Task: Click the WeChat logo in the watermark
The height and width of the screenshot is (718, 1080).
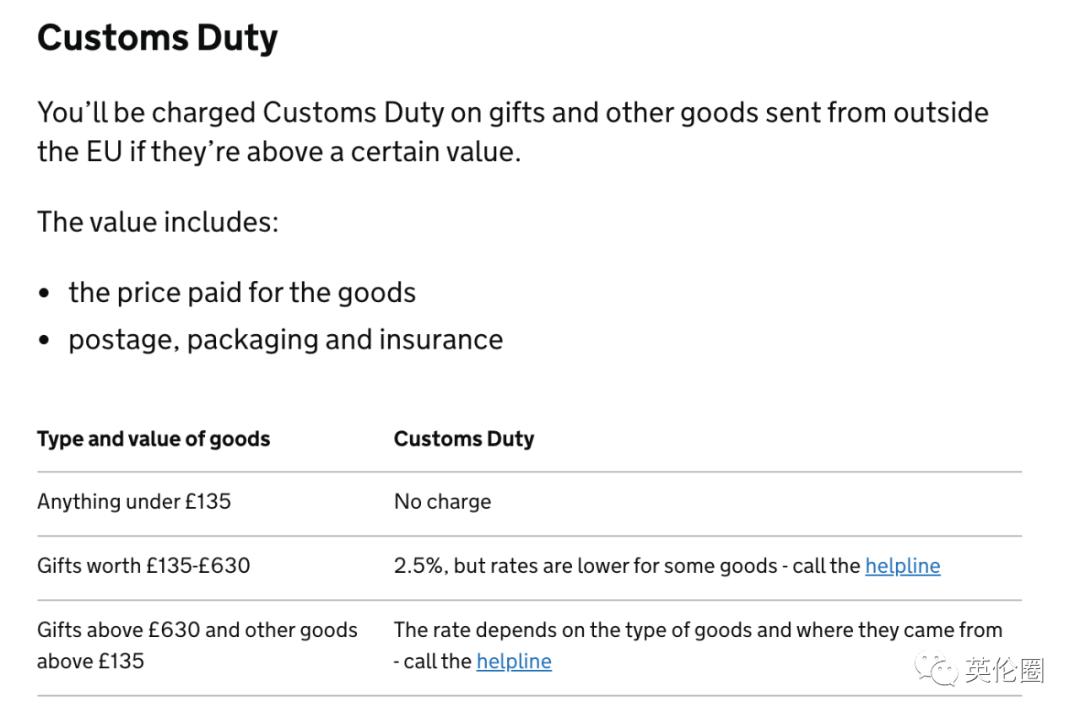Action: pyautogui.click(x=938, y=669)
